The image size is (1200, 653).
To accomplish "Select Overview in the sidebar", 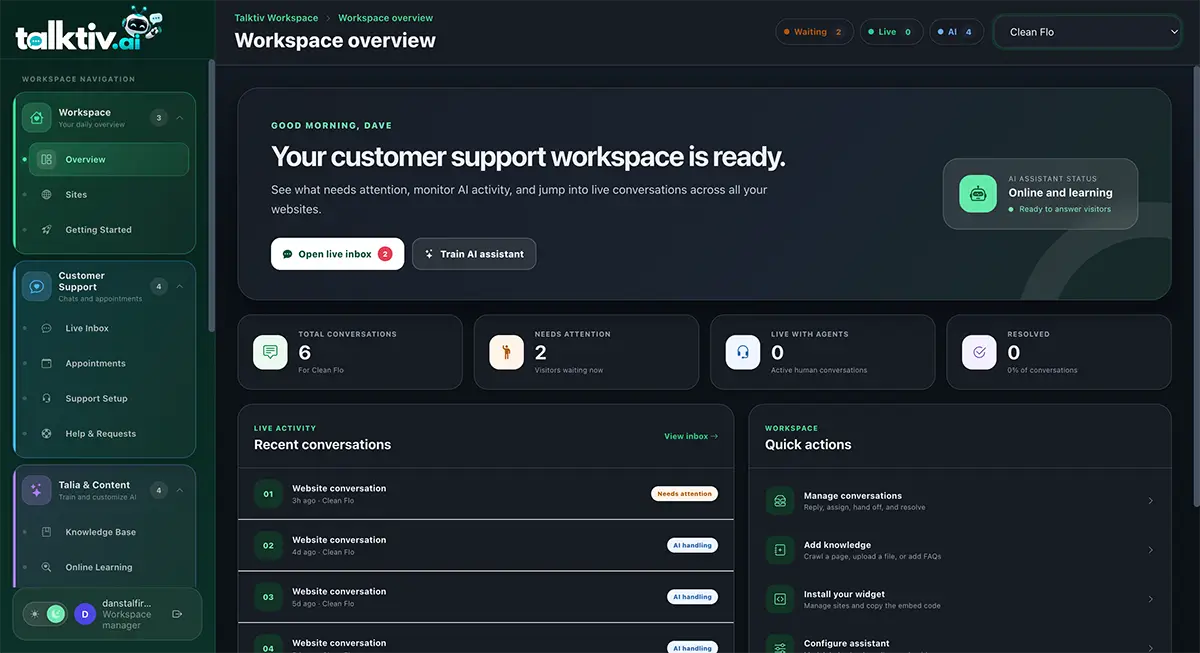I will click(x=109, y=160).
